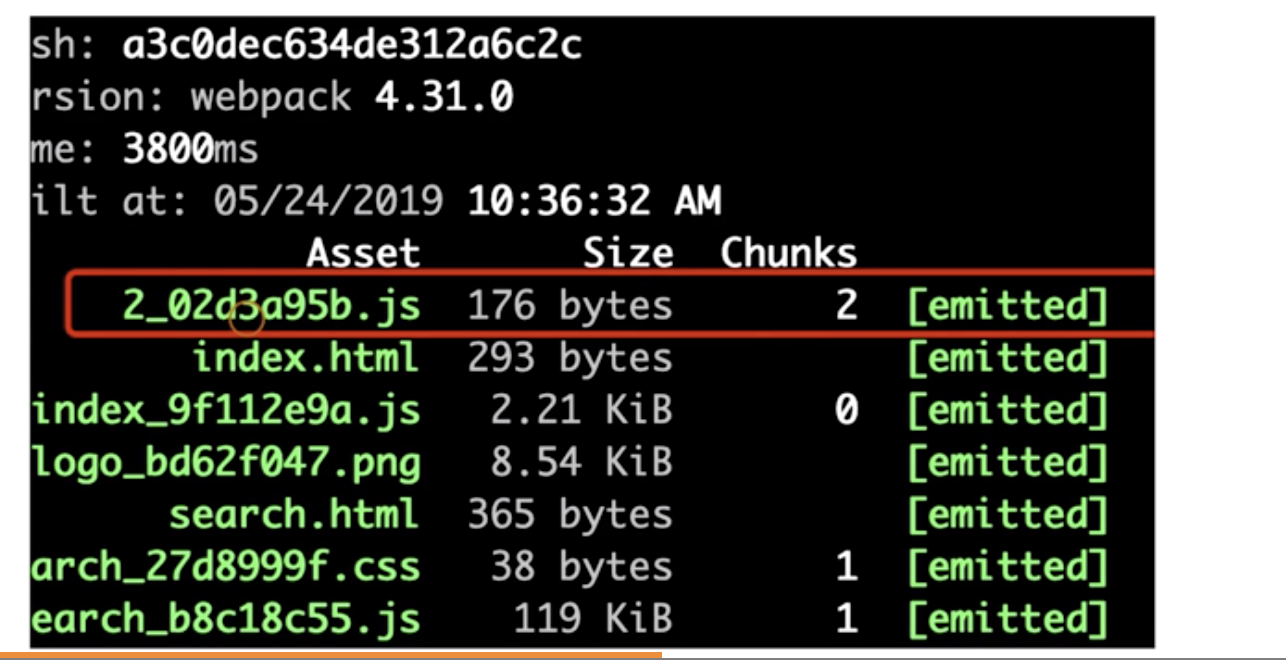1286x660 pixels.
Task: Click the earch_b8c18c55.js filename
Action: coord(226,619)
